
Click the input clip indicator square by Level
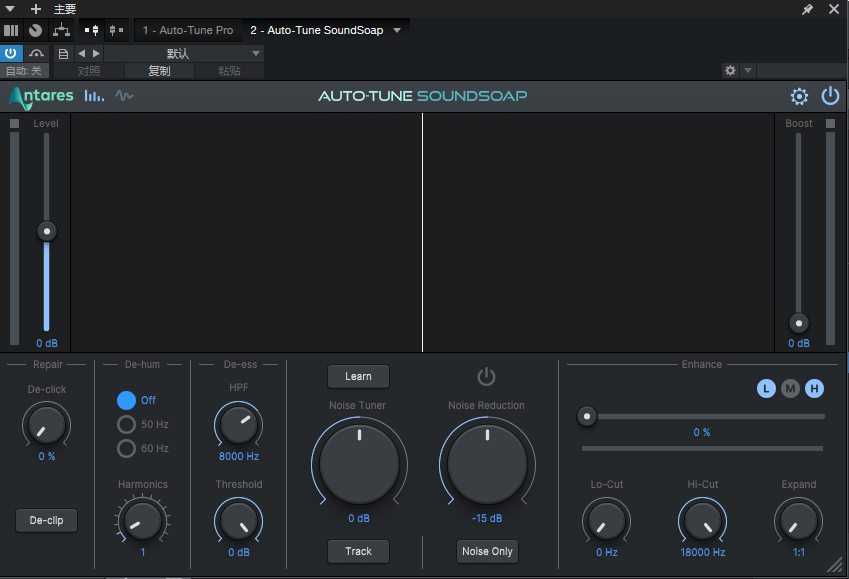click(15, 123)
